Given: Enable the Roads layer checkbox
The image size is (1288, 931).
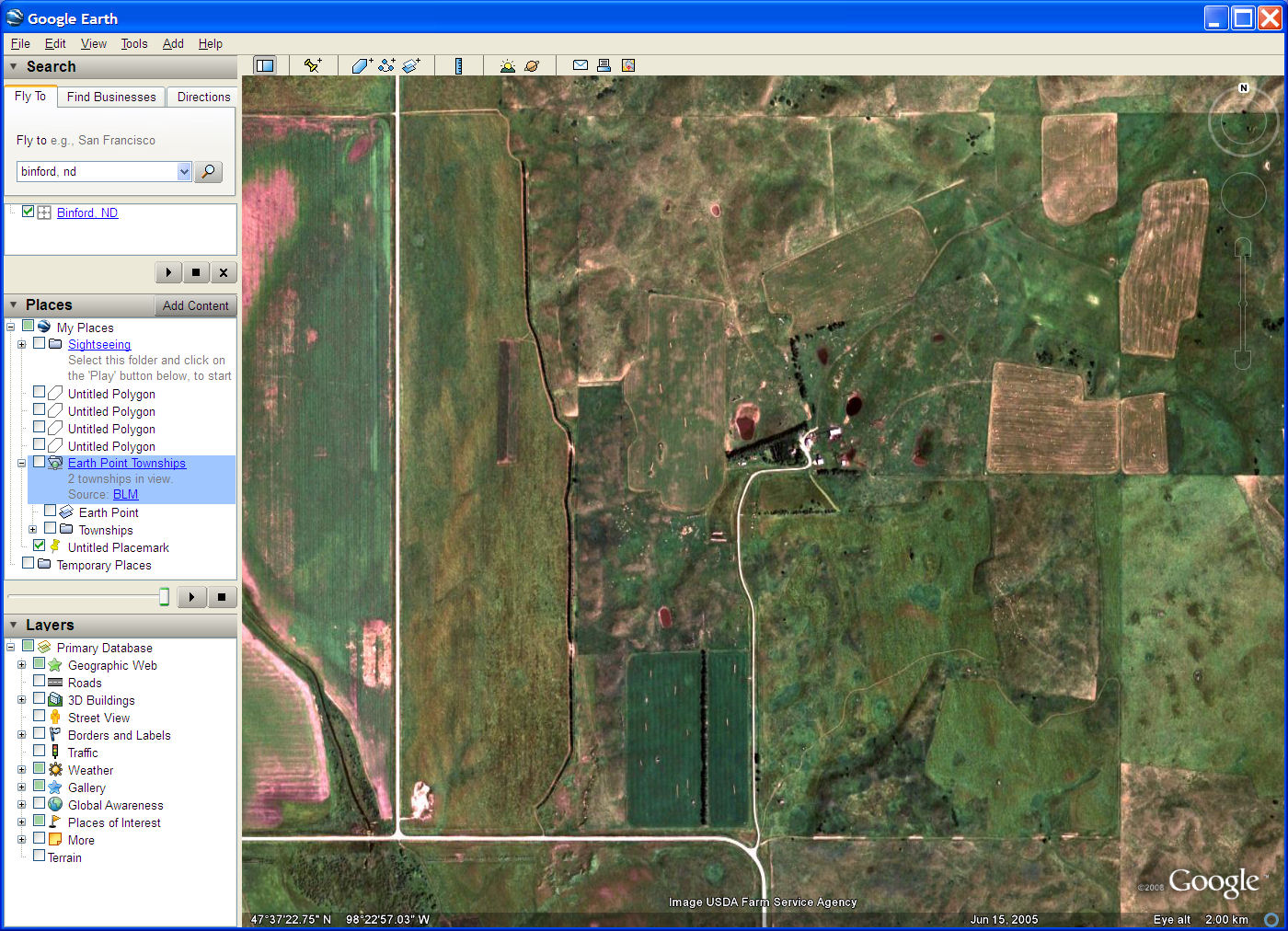Looking at the screenshot, I should 39,682.
